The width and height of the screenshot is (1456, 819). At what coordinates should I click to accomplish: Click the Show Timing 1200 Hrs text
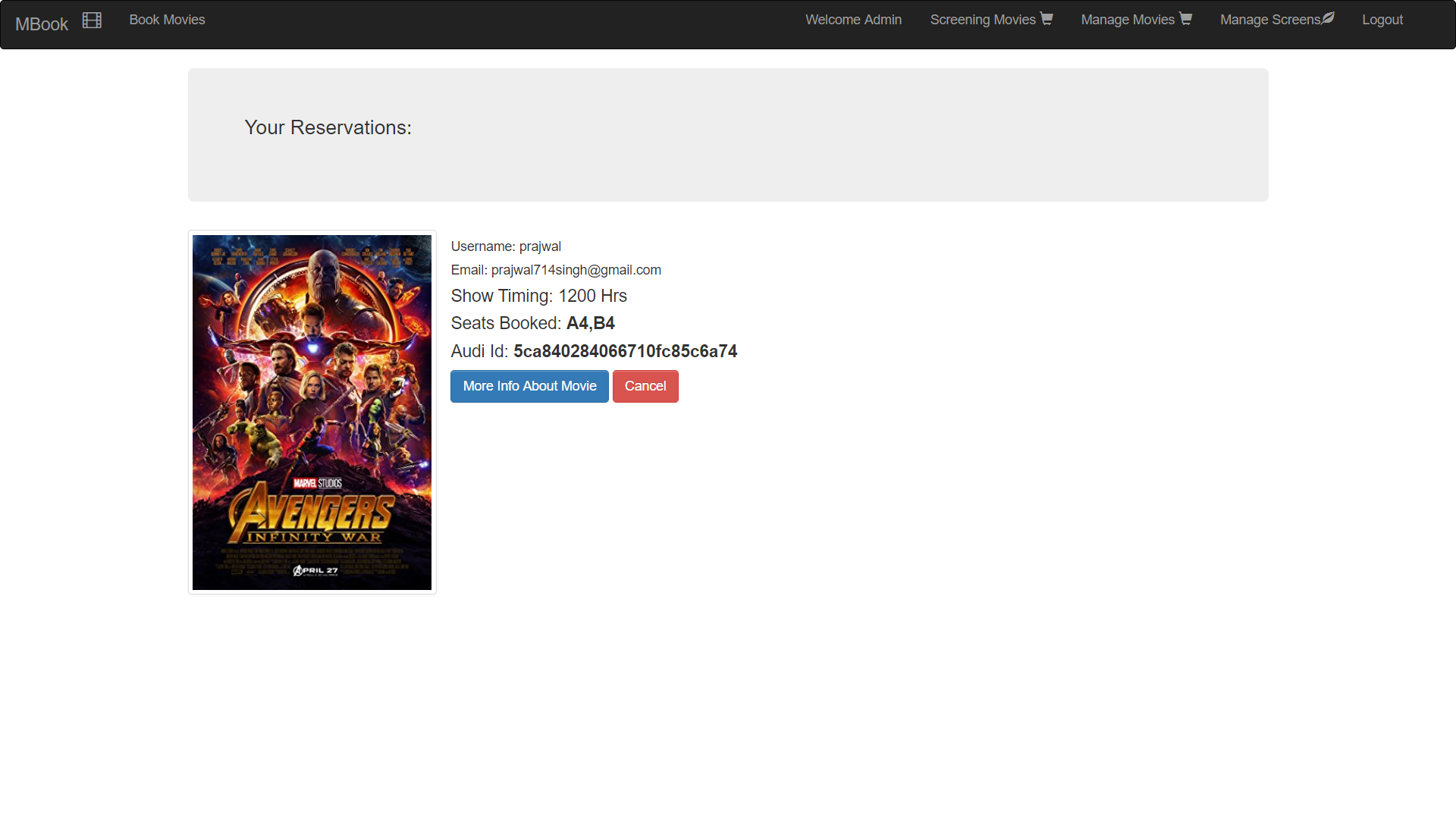point(538,296)
